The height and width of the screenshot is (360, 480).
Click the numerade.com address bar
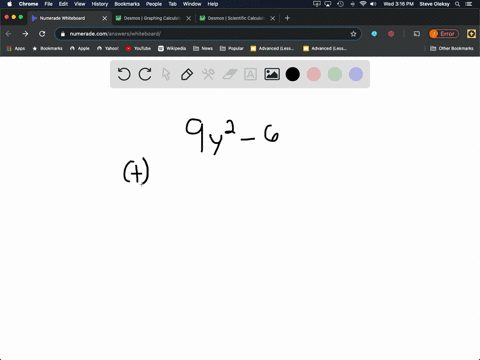click(208, 34)
